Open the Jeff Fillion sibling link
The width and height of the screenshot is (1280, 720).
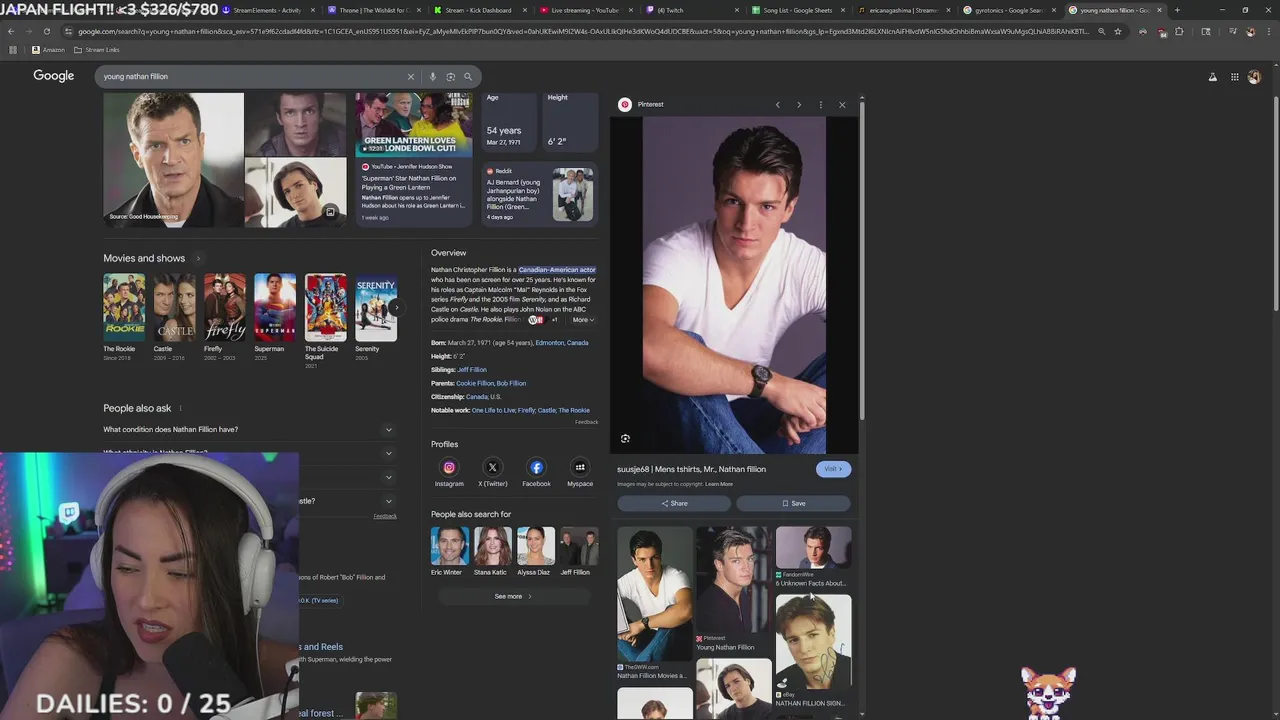pos(472,370)
